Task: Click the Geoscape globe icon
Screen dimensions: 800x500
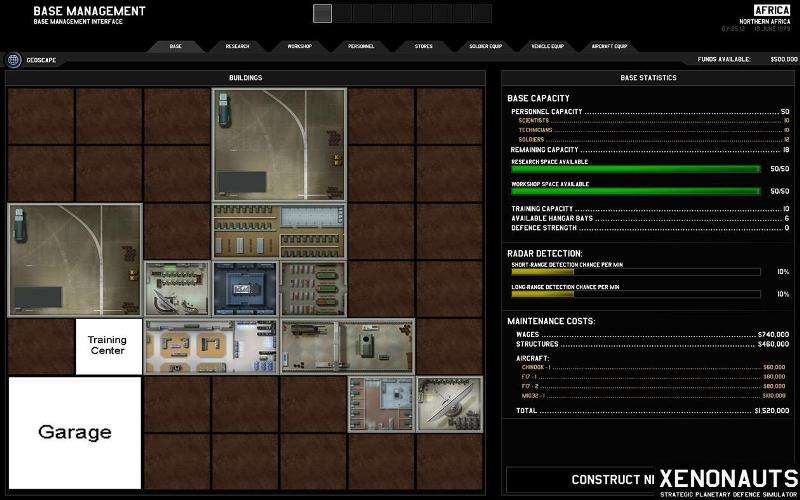Action: [x=14, y=59]
